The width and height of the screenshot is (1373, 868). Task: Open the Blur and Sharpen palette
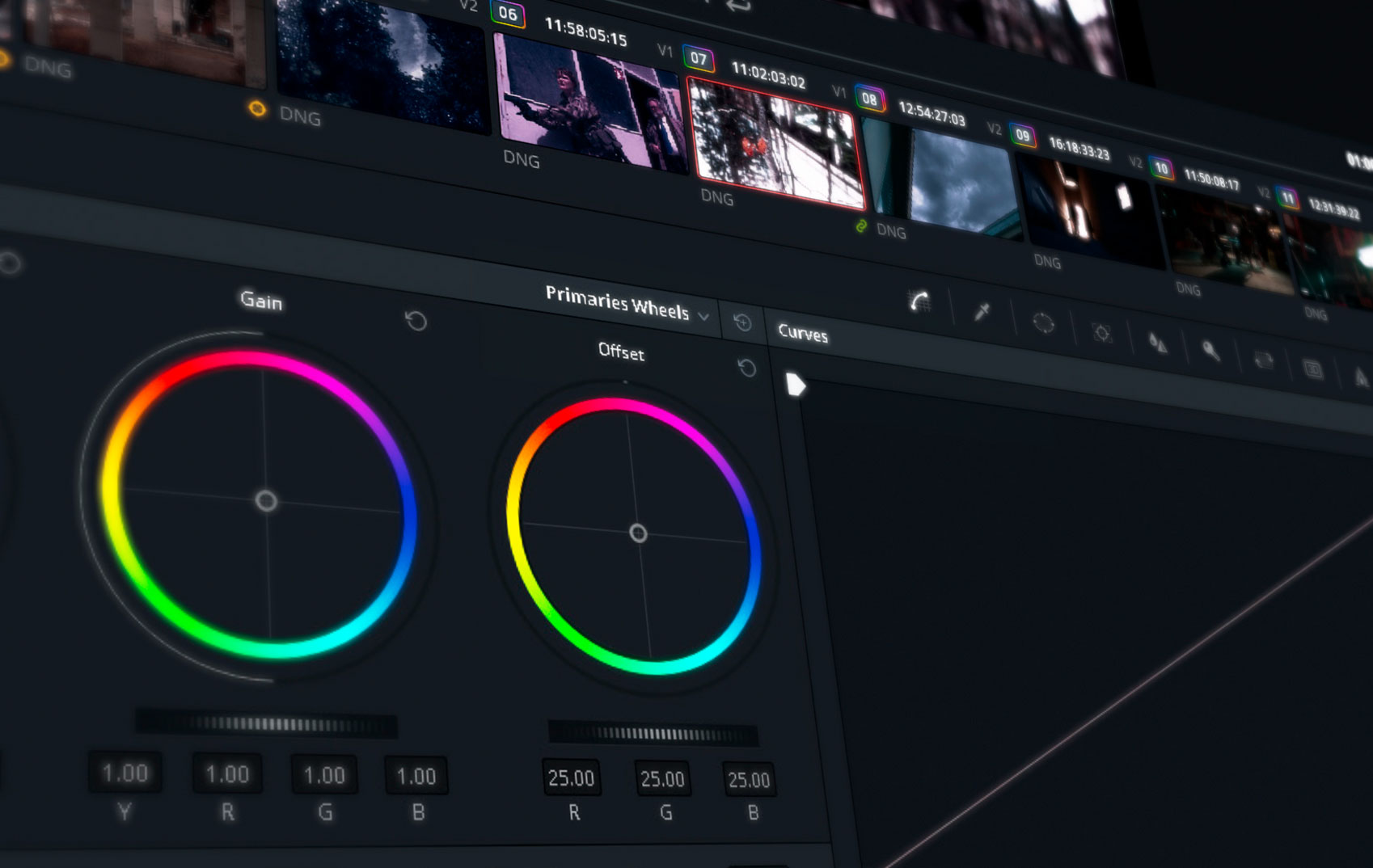tap(1158, 343)
